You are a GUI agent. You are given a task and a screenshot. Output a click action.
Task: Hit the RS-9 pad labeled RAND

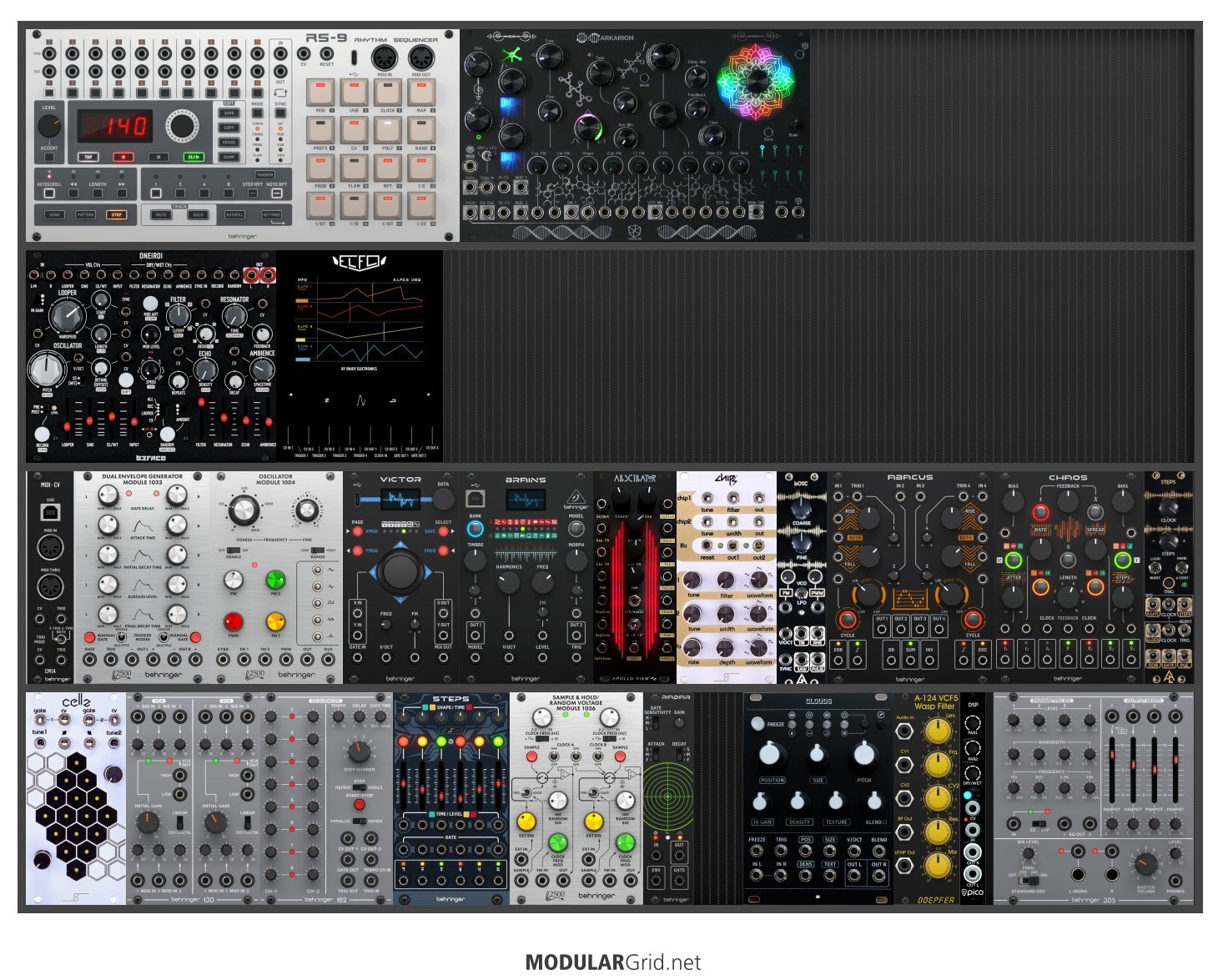421,130
